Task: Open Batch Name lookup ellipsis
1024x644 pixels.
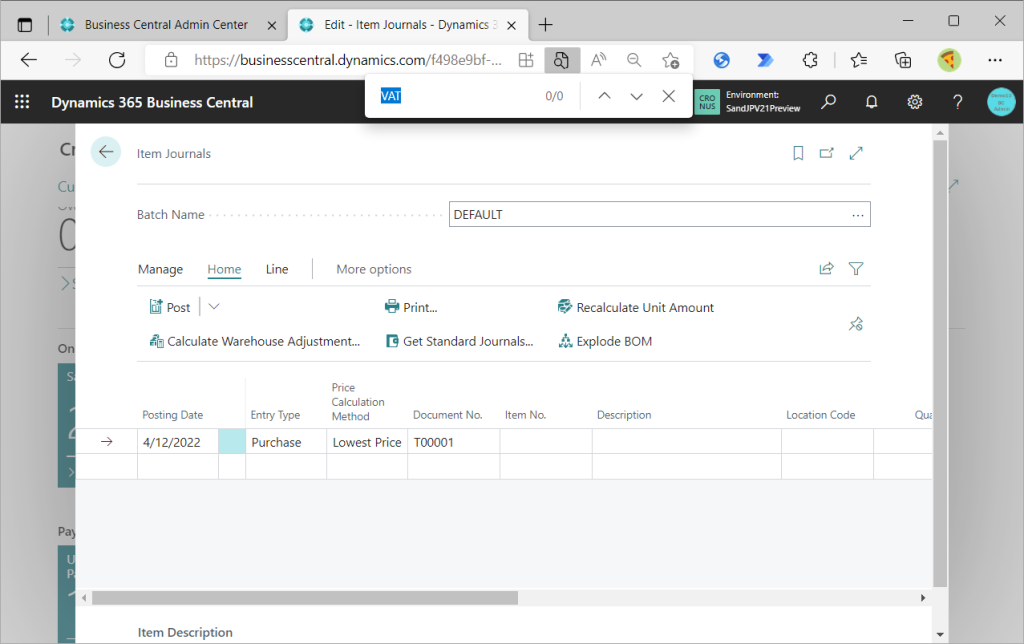Action: pos(857,215)
